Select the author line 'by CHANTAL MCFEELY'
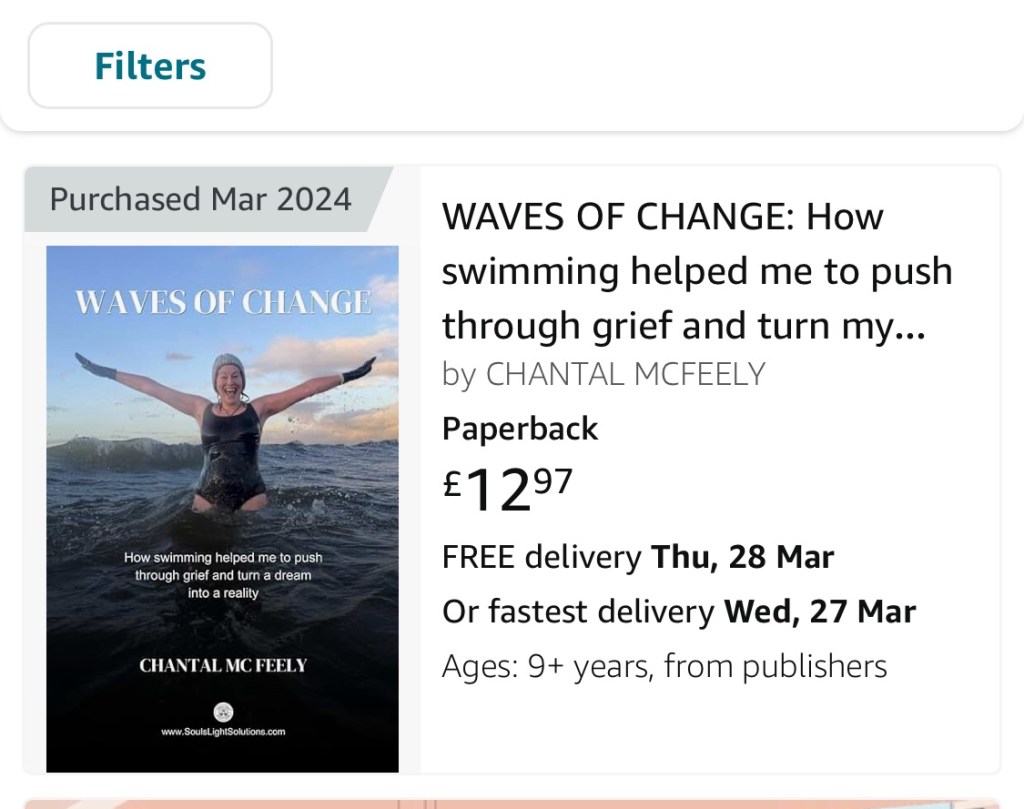Image resolution: width=1024 pixels, height=809 pixels. (x=603, y=374)
